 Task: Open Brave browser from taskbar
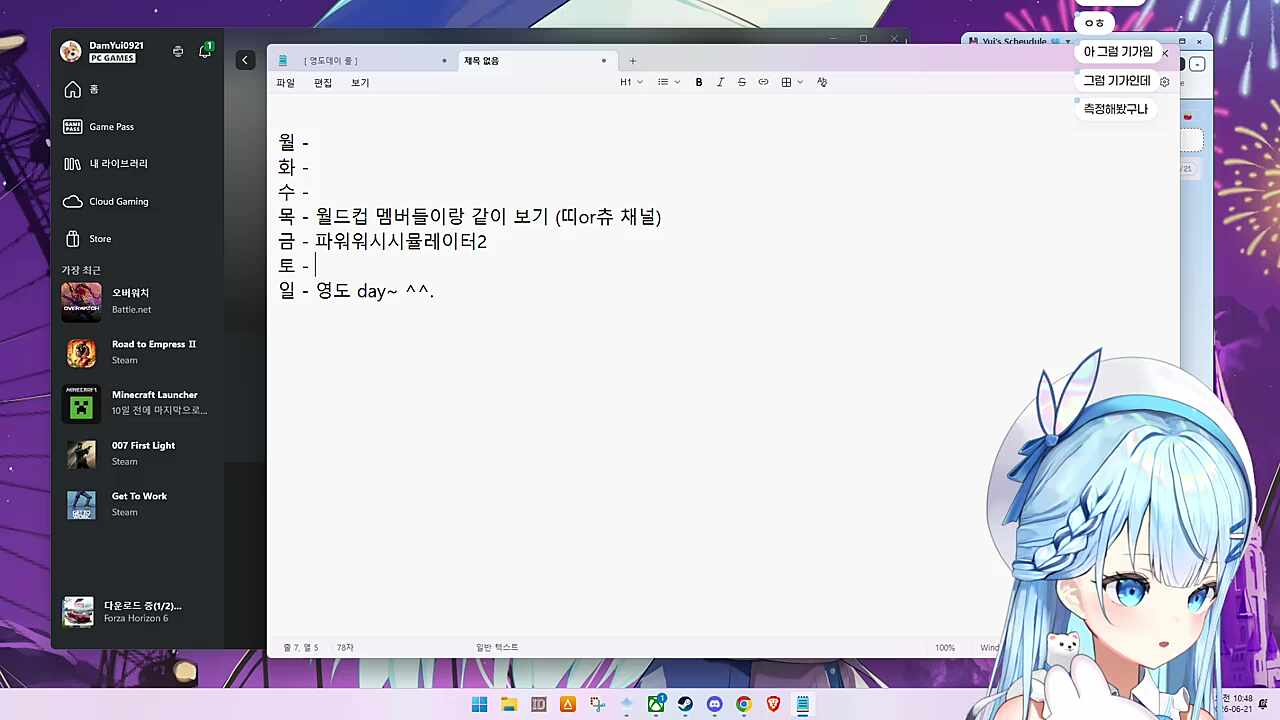773,705
